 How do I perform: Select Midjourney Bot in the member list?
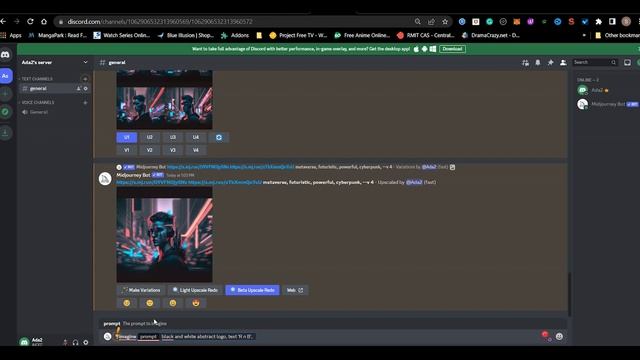pos(606,104)
